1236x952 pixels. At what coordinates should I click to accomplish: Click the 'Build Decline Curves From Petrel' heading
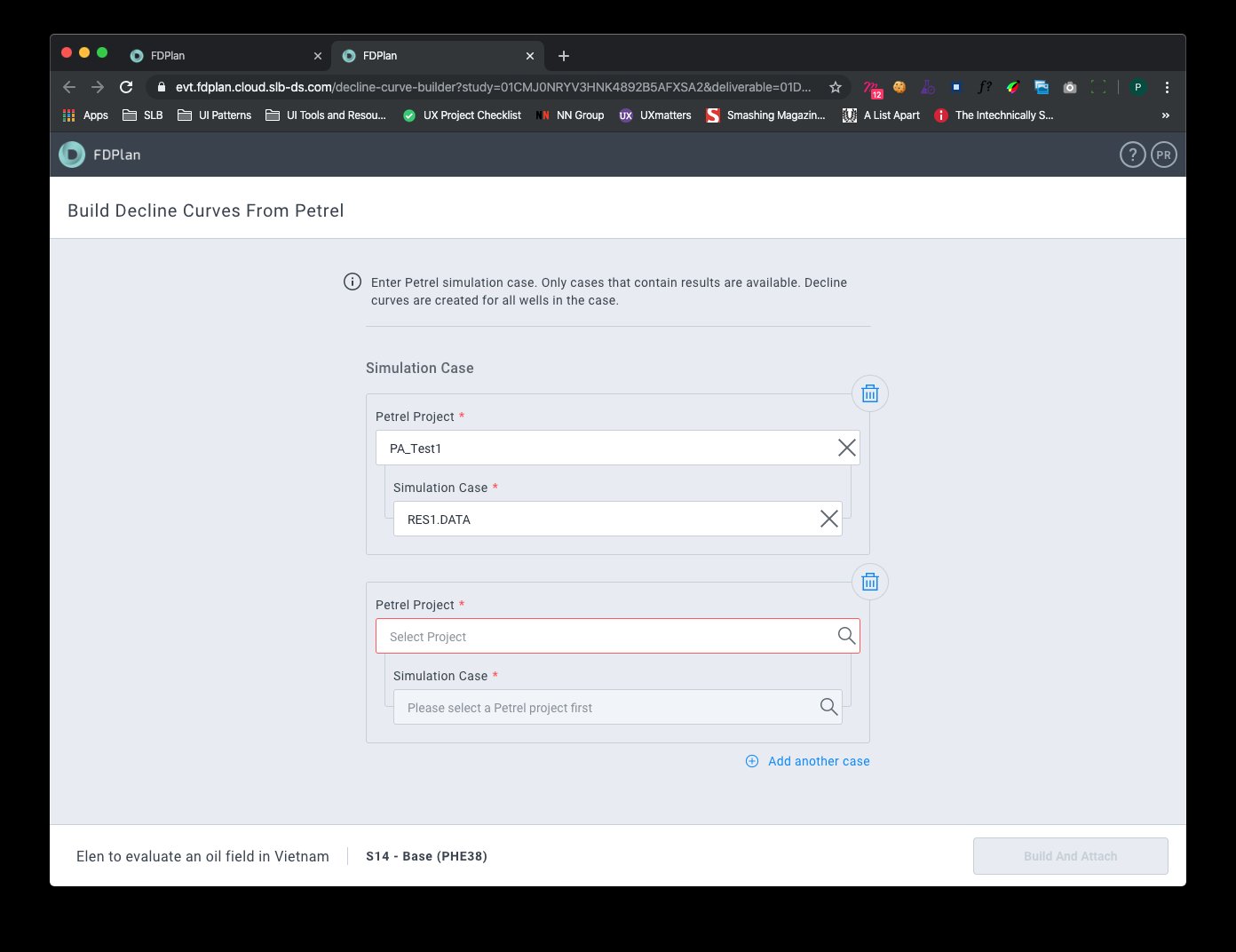coord(205,210)
